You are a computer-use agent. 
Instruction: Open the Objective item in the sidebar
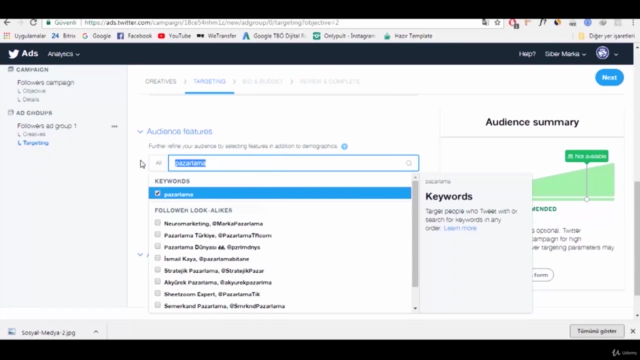click(x=34, y=91)
